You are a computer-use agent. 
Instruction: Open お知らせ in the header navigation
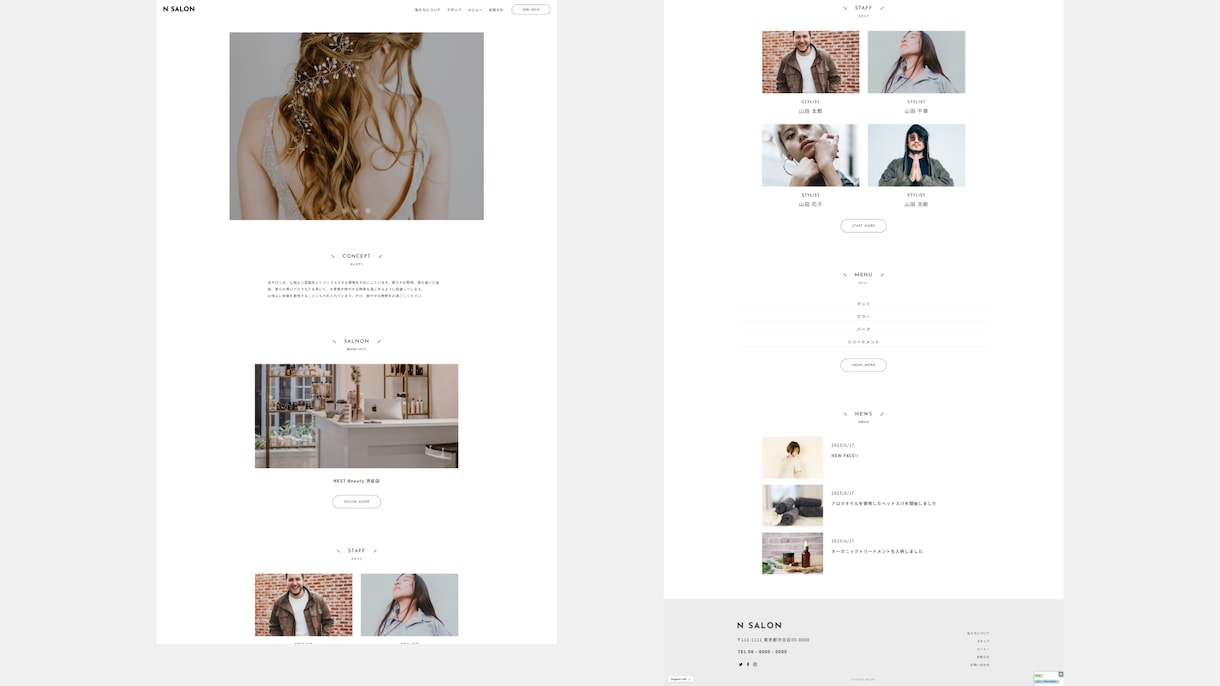pyautogui.click(x=496, y=10)
